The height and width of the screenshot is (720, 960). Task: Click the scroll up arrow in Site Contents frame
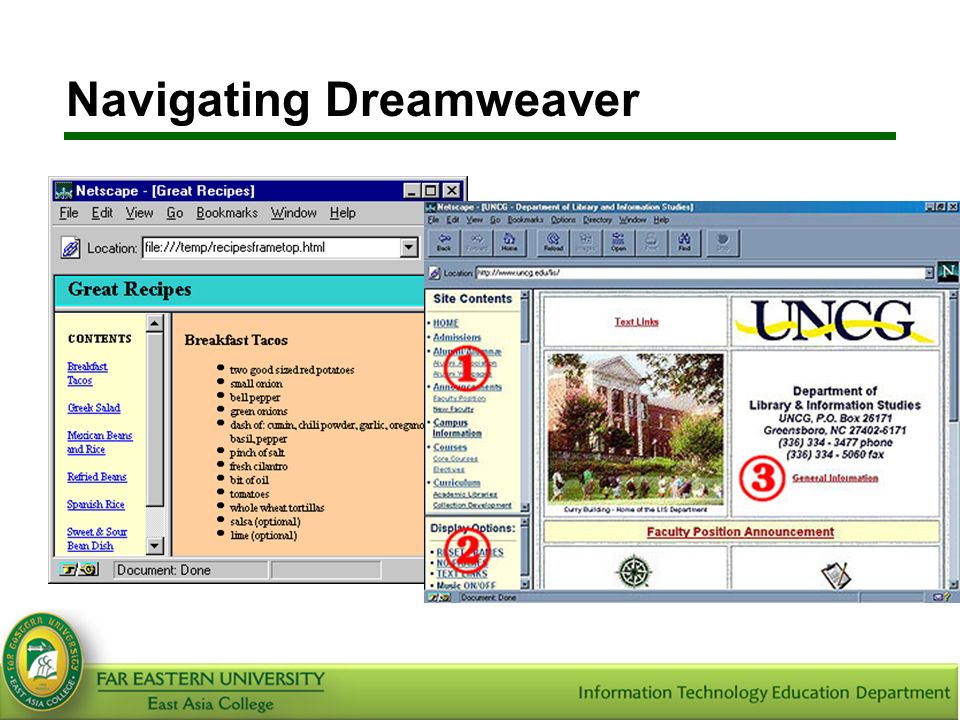coord(525,295)
